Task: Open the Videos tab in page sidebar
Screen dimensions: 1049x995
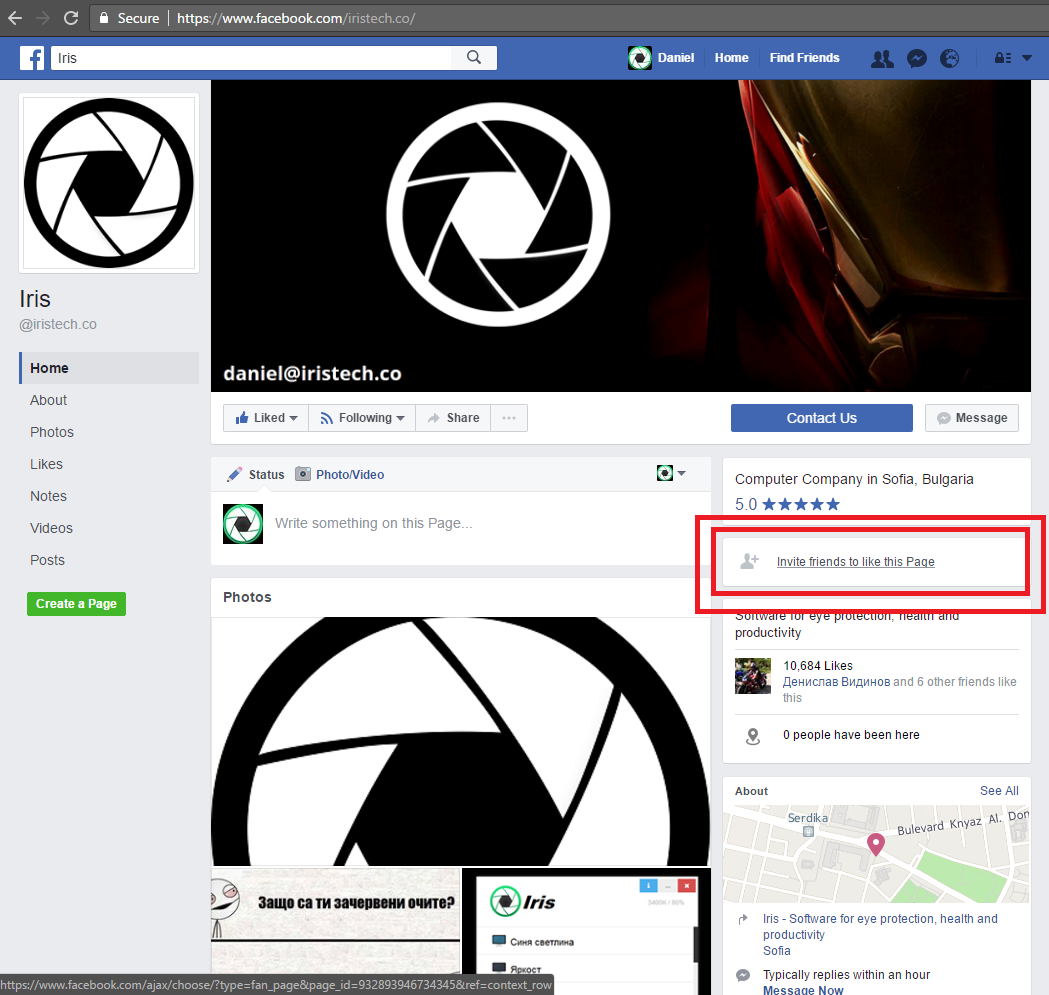Action: [51, 529]
